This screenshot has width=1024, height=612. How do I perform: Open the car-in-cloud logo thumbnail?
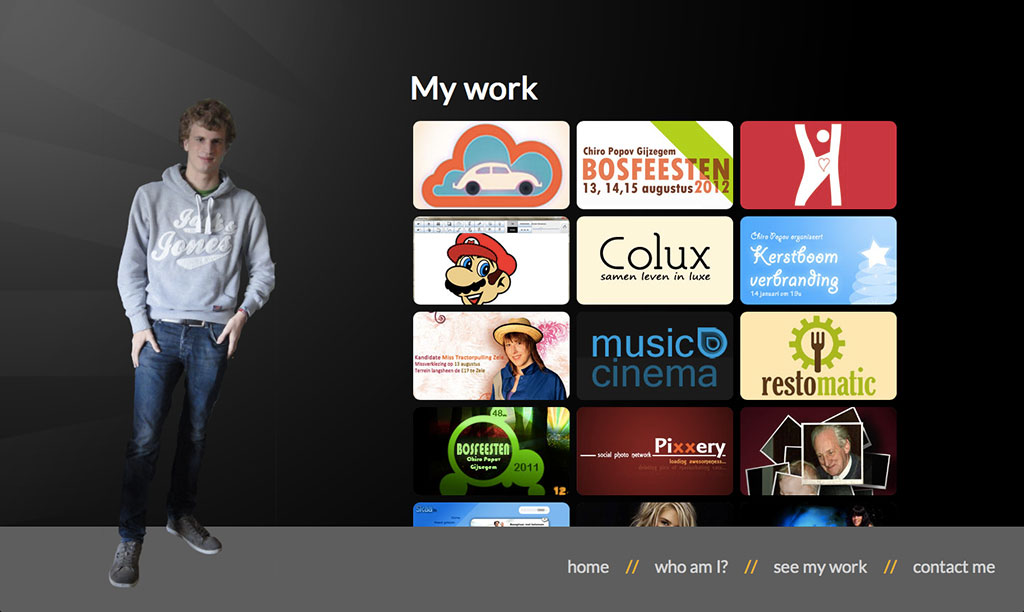pos(491,165)
